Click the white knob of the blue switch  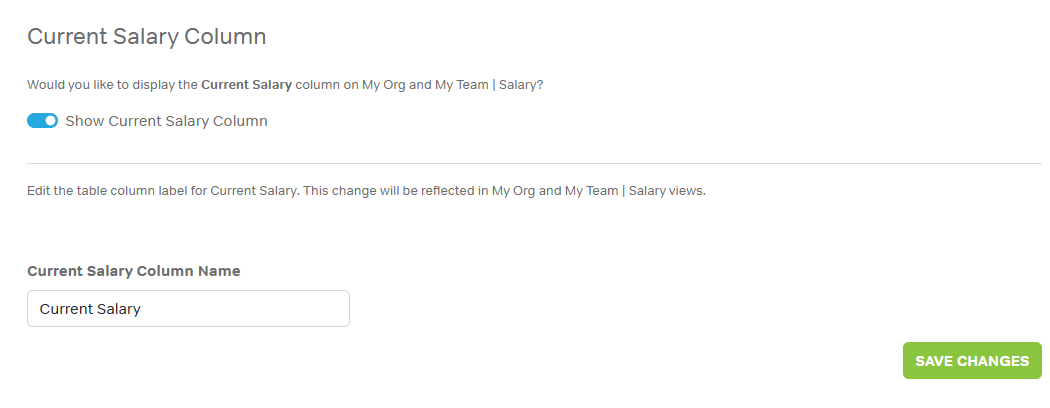(x=50, y=121)
